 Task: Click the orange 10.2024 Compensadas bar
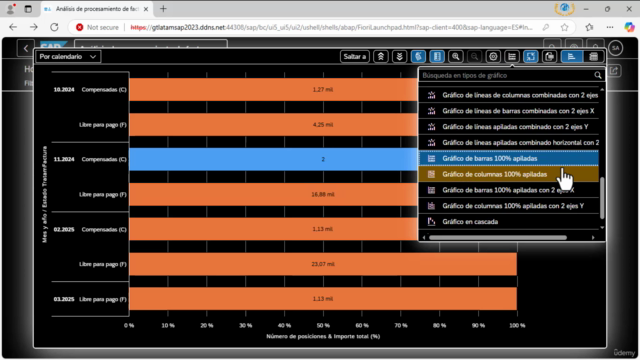(273, 89)
